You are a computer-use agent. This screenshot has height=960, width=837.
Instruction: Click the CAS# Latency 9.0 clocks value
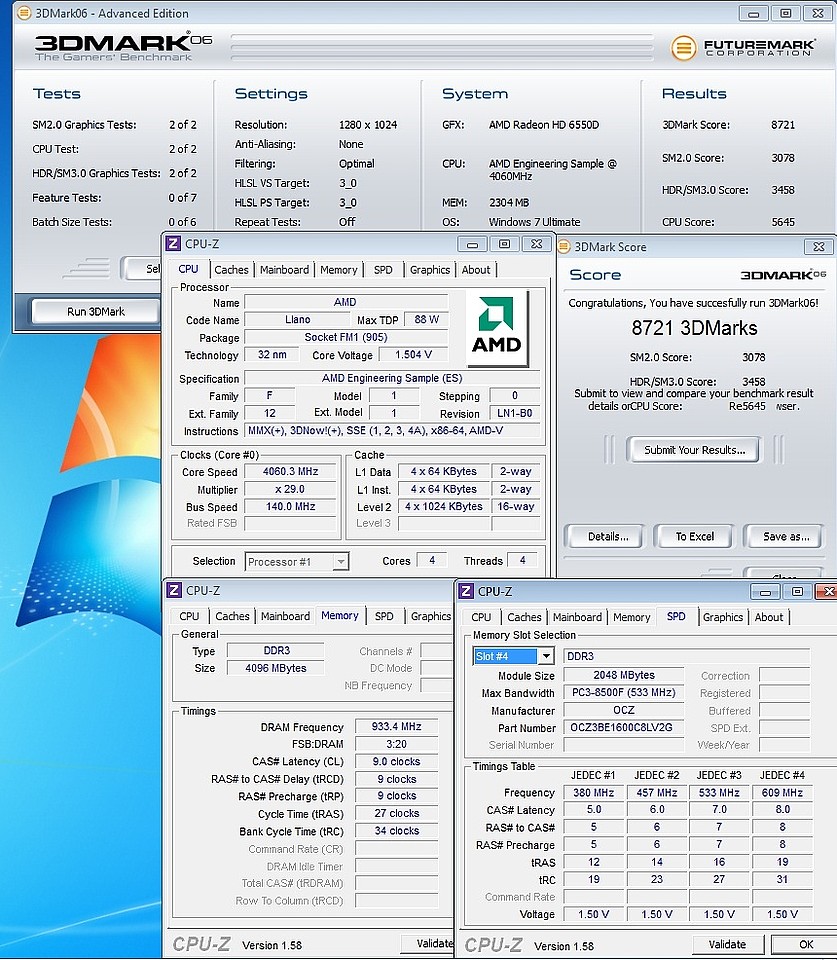(396, 762)
